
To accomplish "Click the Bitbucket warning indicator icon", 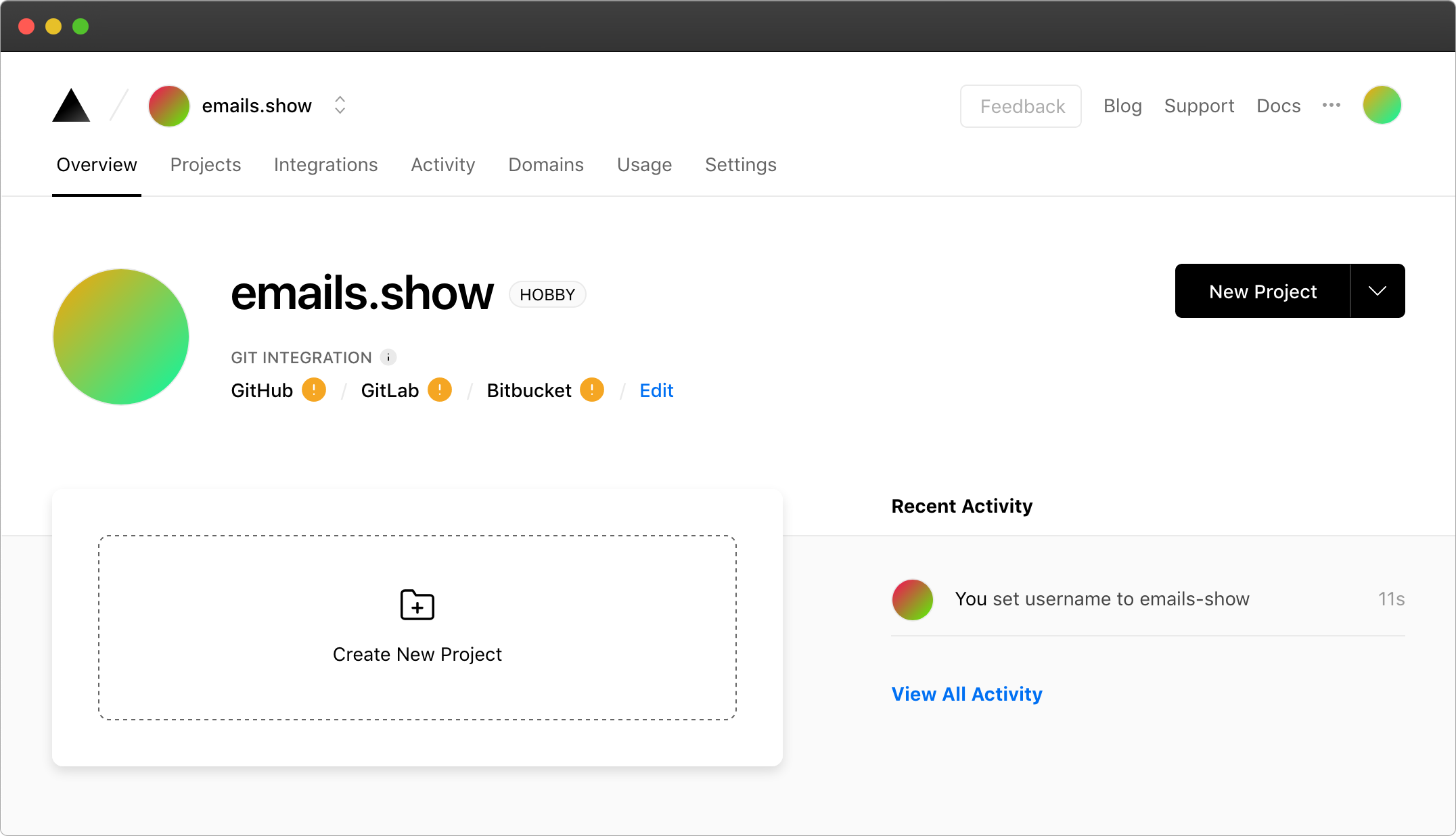I will (593, 390).
